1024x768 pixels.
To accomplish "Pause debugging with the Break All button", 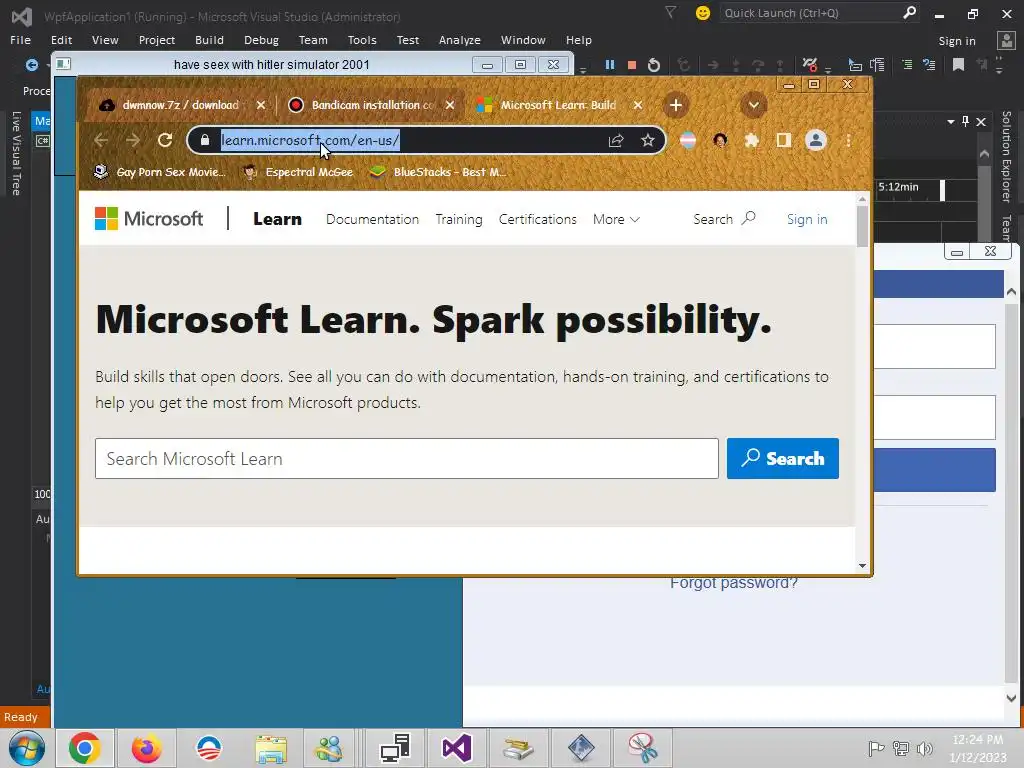I will click(609, 65).
